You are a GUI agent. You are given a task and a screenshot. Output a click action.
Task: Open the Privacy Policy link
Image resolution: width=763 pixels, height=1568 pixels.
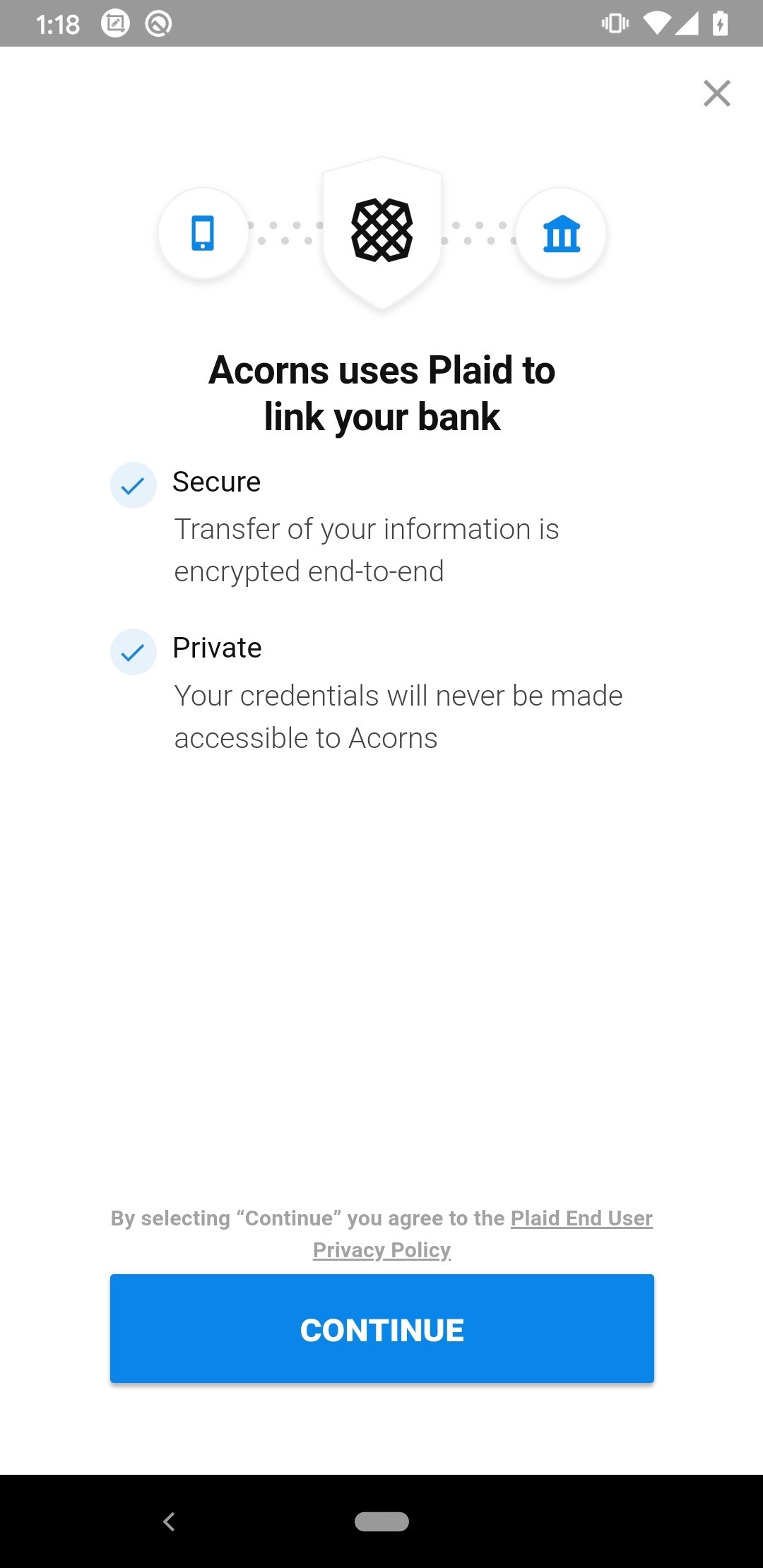(x=381, y=1250)
